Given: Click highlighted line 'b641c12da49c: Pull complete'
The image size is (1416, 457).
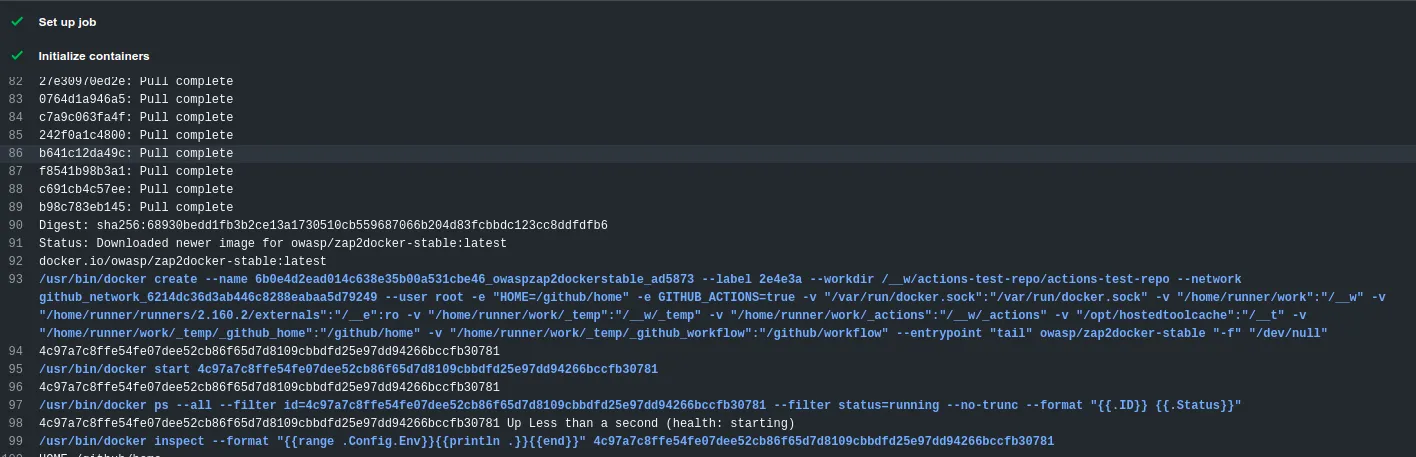Looking at the screenshot, I should (136, 153).
